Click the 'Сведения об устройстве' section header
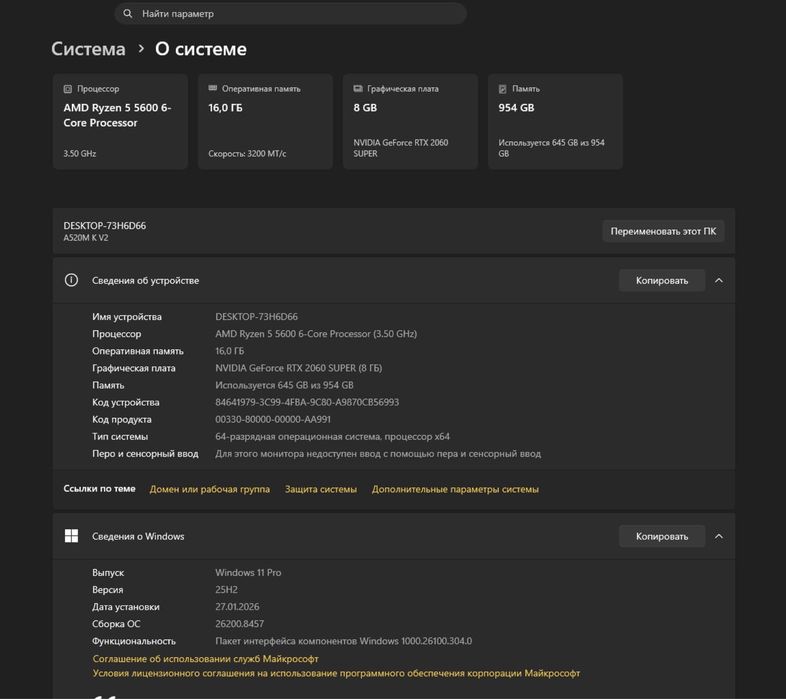This screenshot has width=786, height=699. point(394,280)
